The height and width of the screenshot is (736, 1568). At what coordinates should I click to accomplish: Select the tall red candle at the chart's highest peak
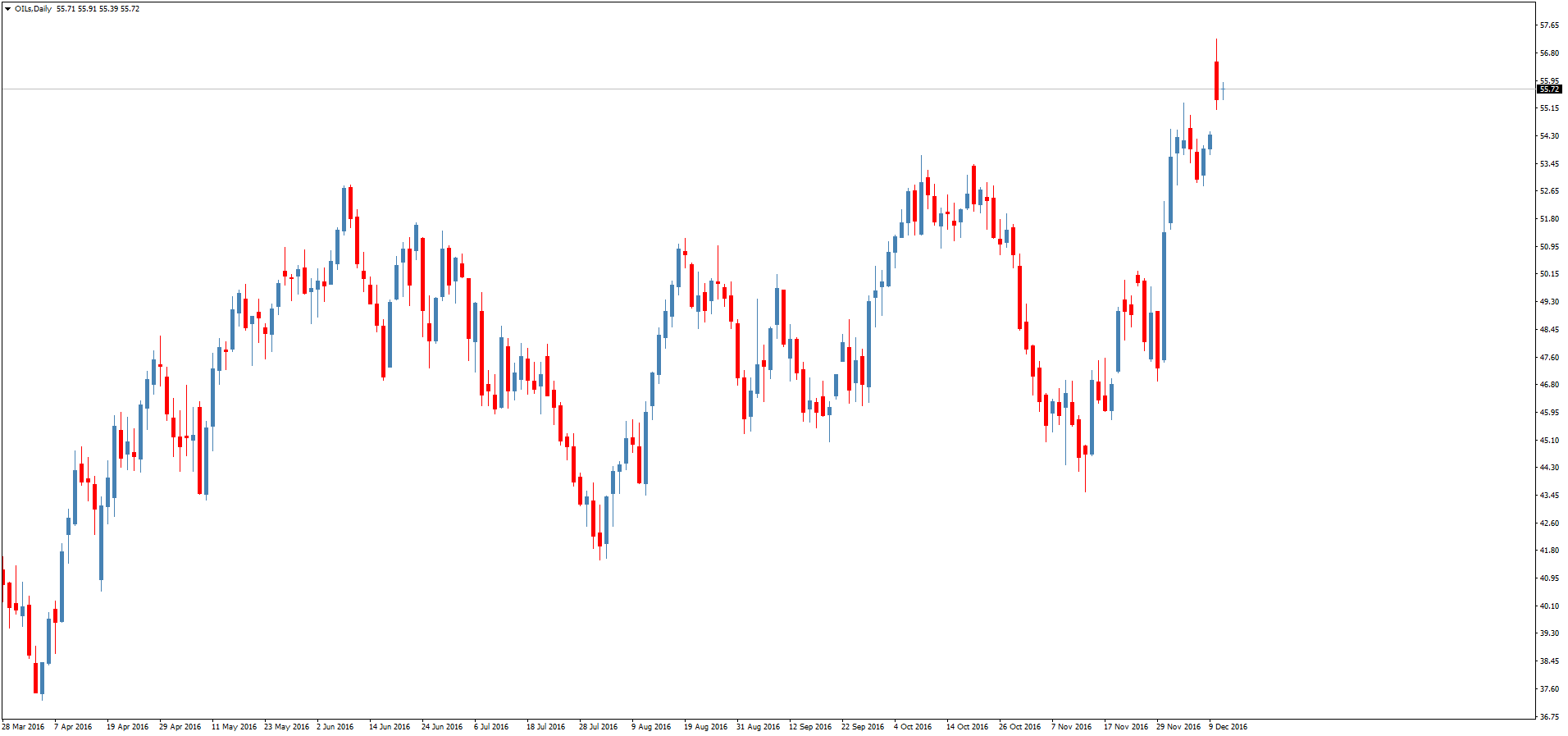click(x=1216, y=80)
